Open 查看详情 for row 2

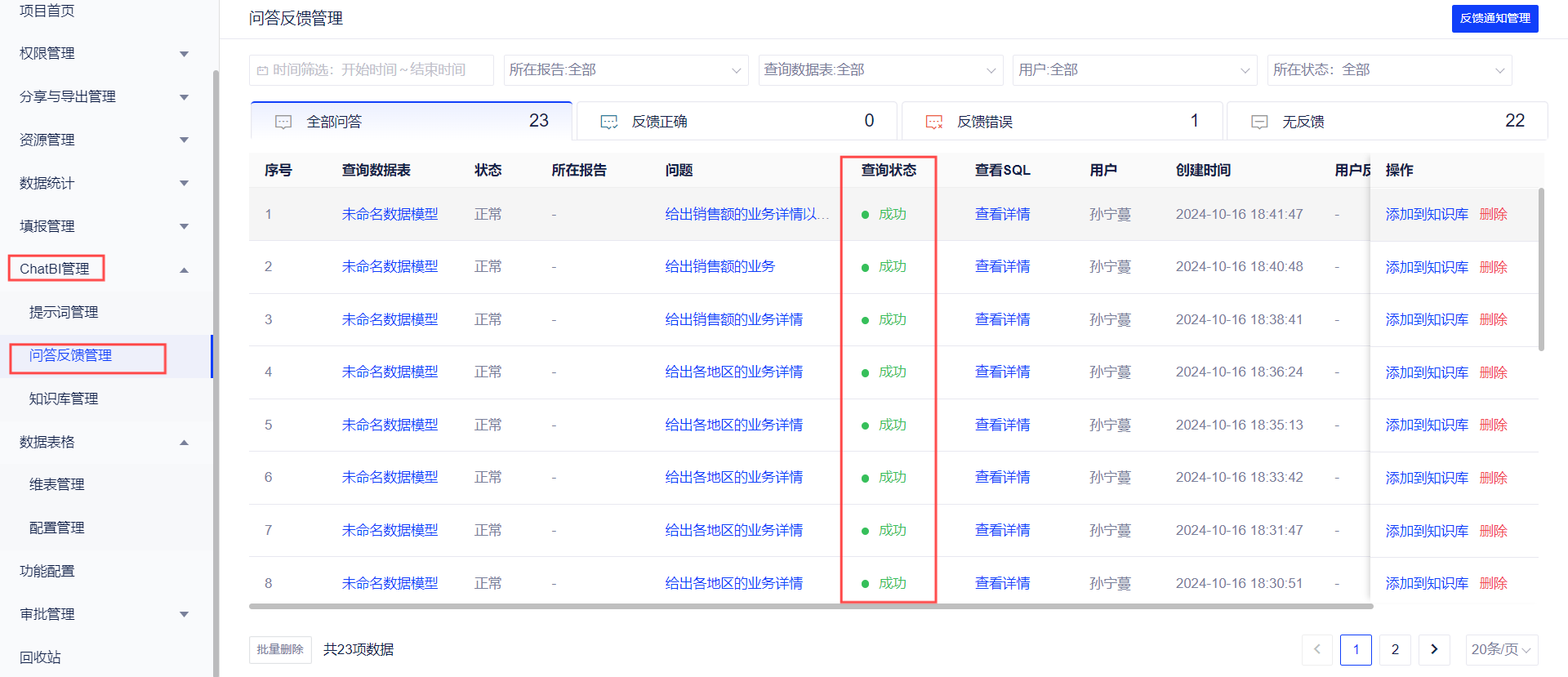pyautogui.click(x=1002, y=267)
